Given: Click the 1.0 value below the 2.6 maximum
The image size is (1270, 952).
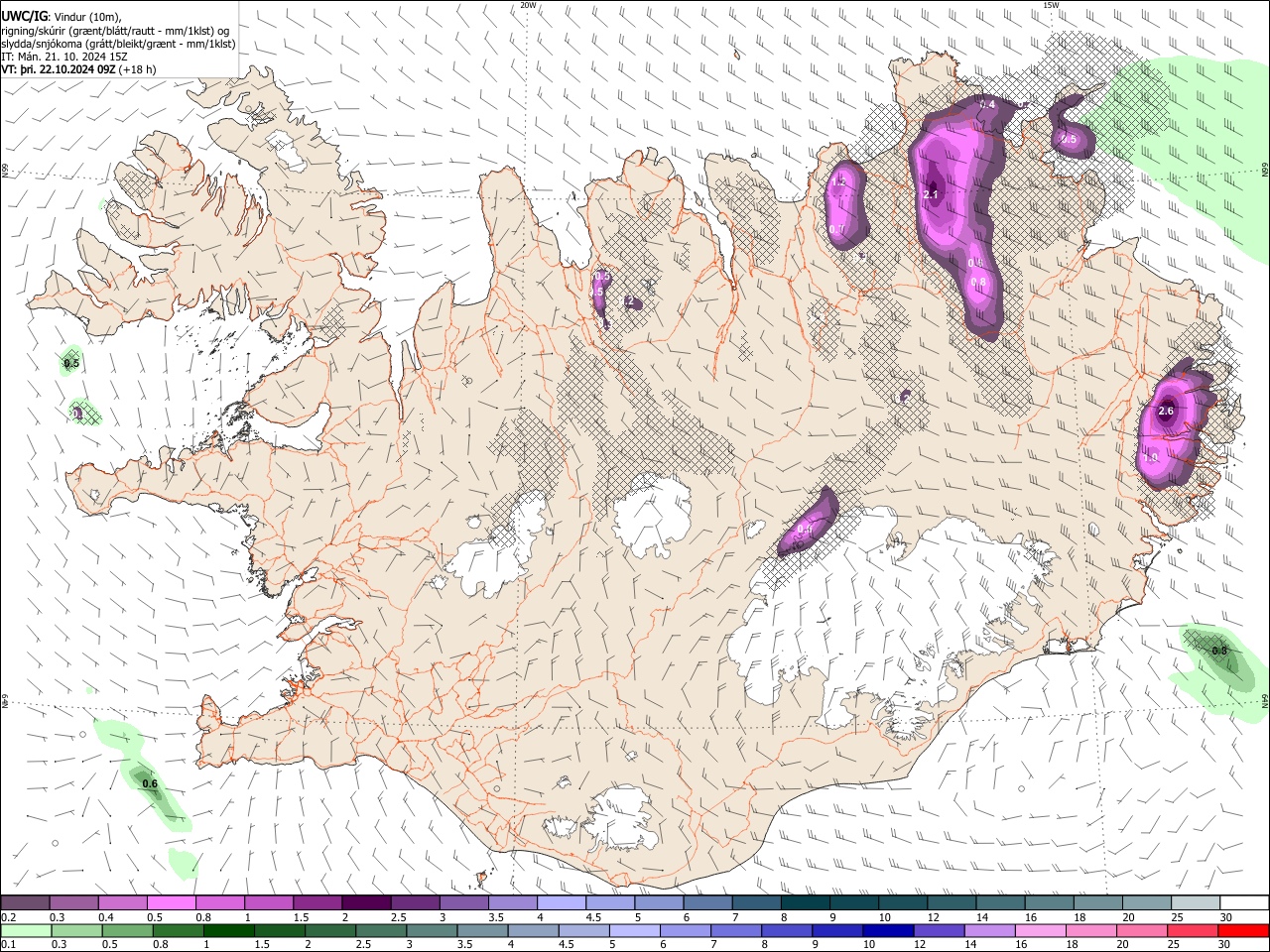Looking at the screenshot, I should click(1151, 458).
